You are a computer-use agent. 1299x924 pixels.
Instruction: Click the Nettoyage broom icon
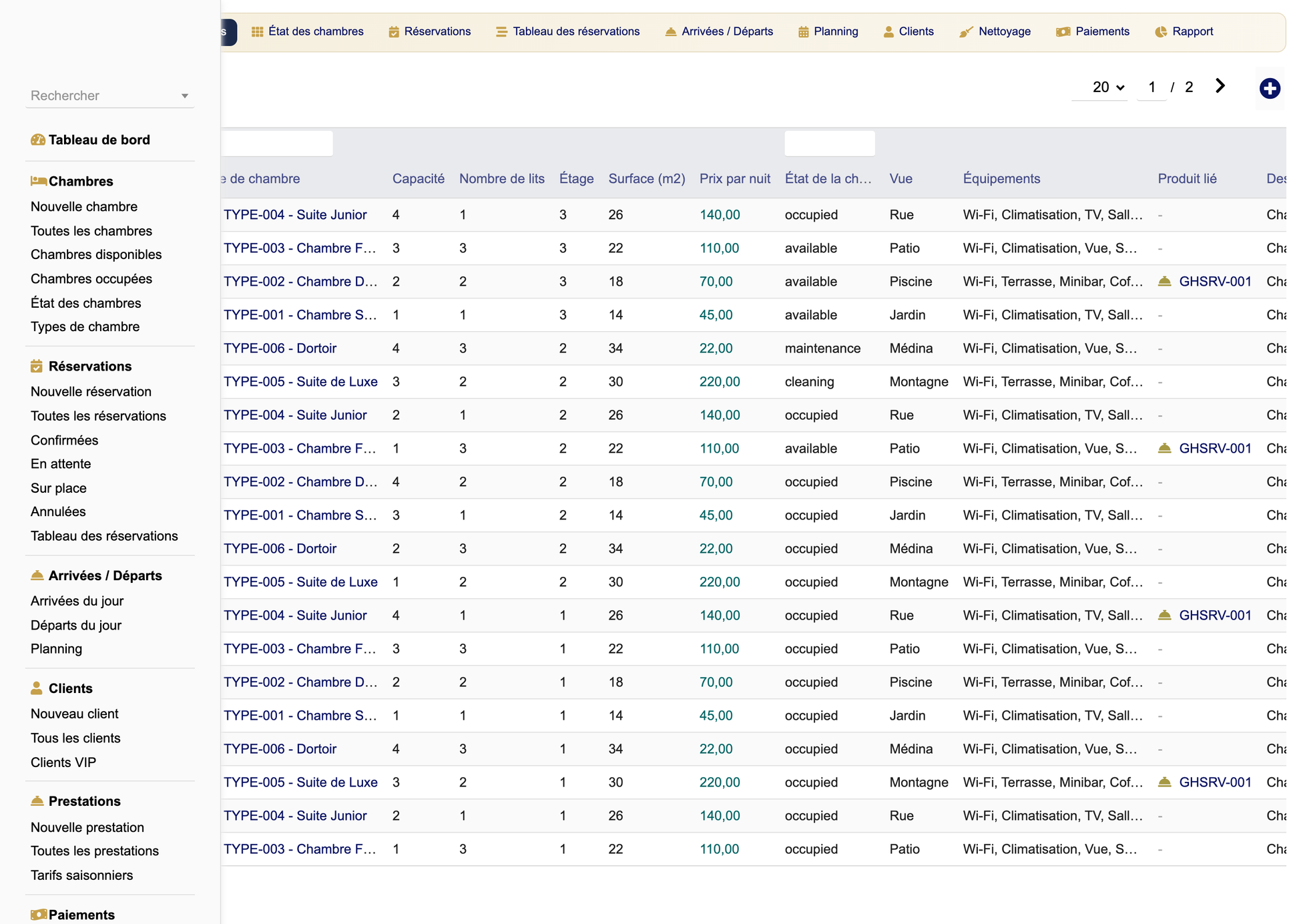[966, 31]
